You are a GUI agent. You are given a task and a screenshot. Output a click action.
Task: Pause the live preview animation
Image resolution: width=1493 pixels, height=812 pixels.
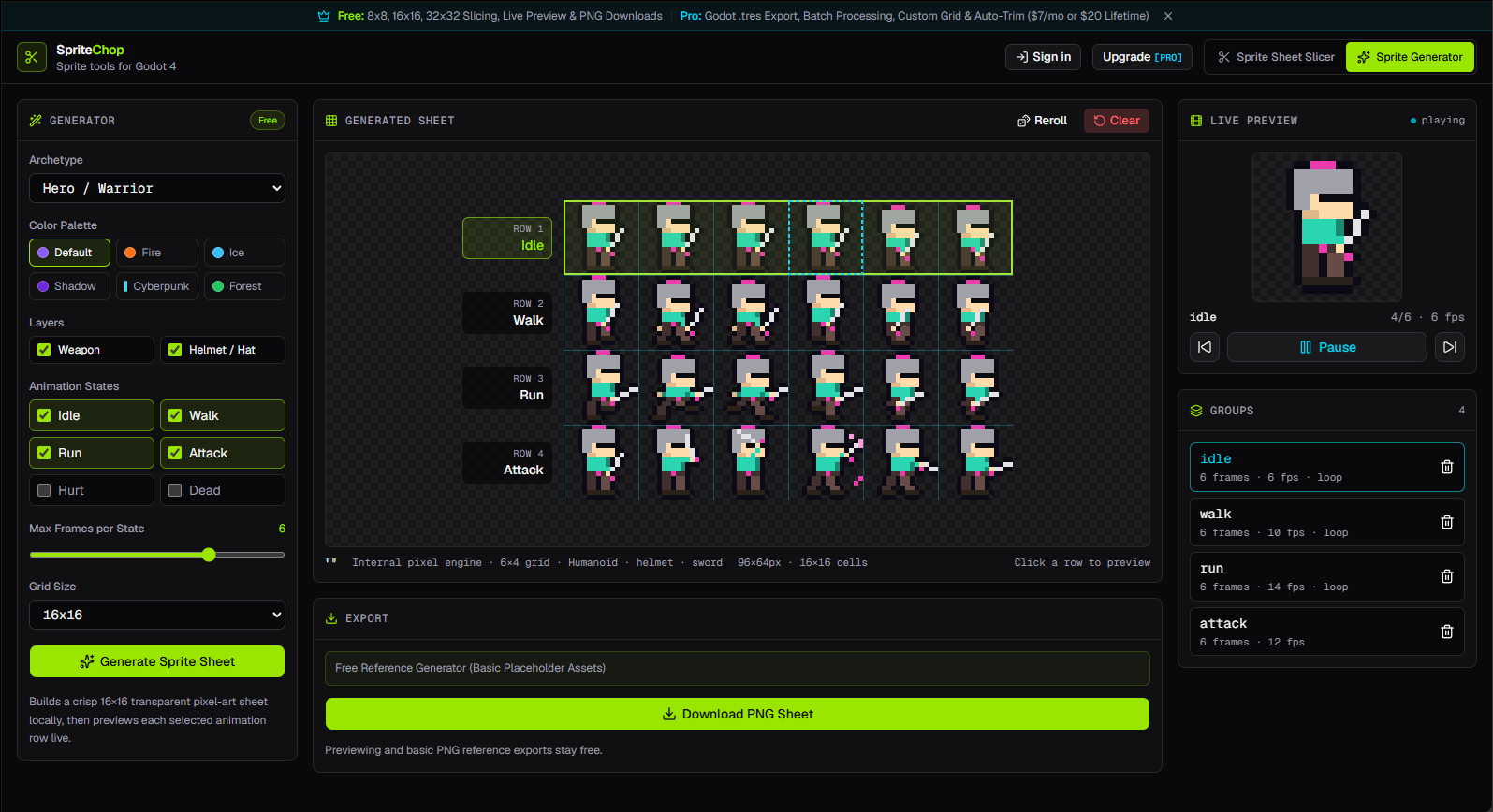[x=1327, y=347]
